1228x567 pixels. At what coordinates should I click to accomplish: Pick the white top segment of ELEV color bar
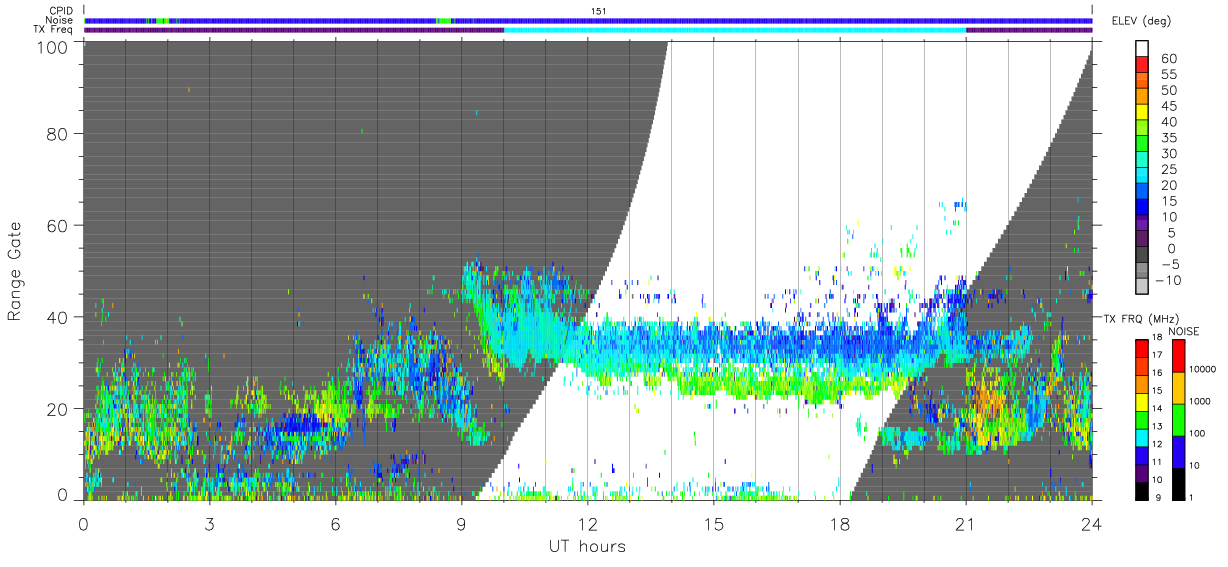(1143, 49)
